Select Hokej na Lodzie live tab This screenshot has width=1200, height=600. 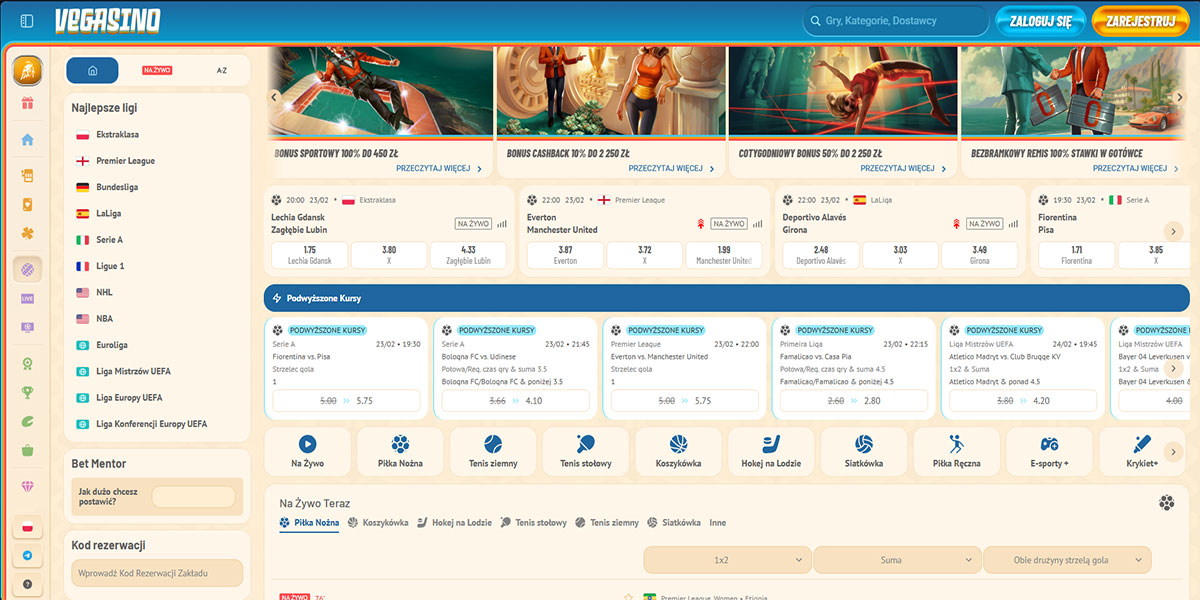coord(454,523)
